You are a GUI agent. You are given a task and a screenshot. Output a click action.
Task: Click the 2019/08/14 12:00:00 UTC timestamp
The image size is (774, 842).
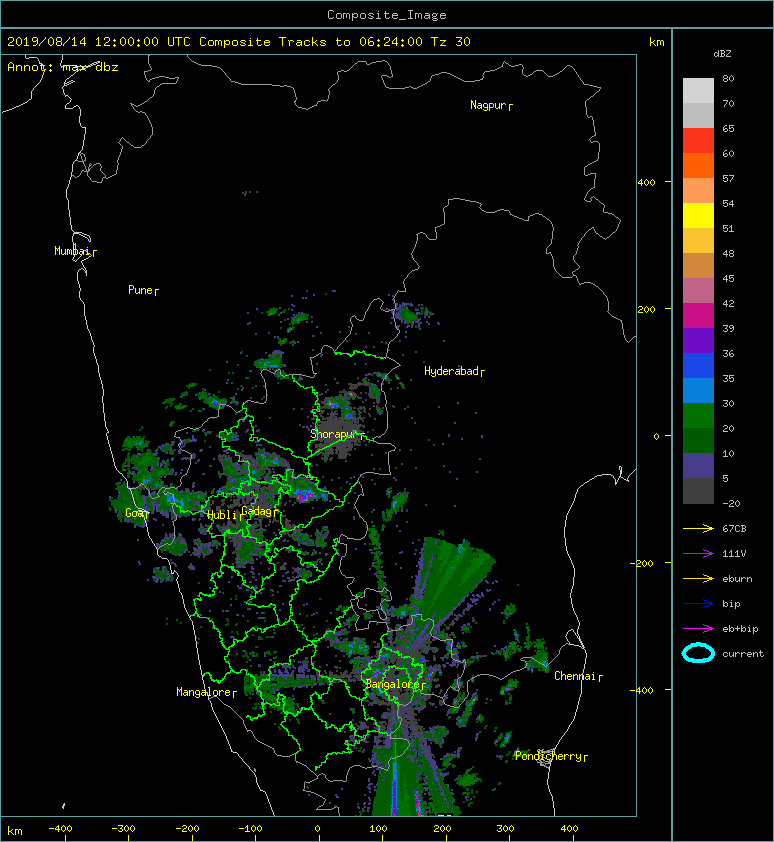(98, 42)
